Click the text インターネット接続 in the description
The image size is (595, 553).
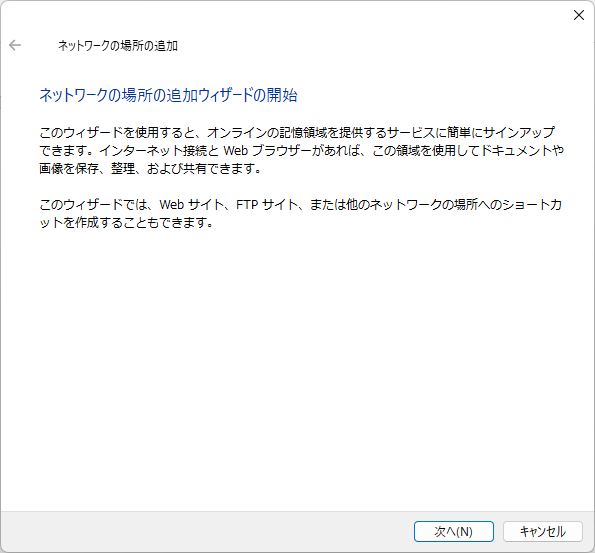tap(153, 151)
